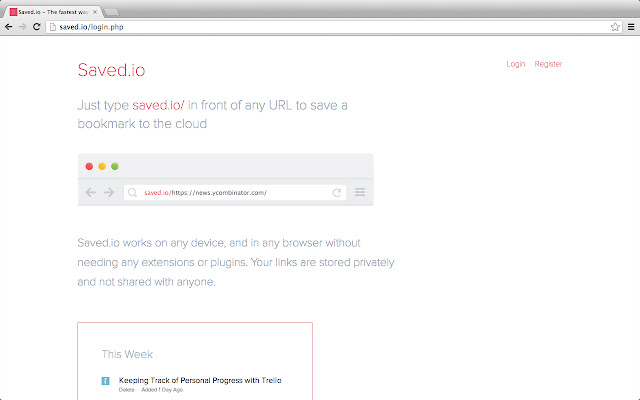The width and height of the screenshot is (640, 400).
Task: Click the browser forward arrow
Action: tap(22, 27)
